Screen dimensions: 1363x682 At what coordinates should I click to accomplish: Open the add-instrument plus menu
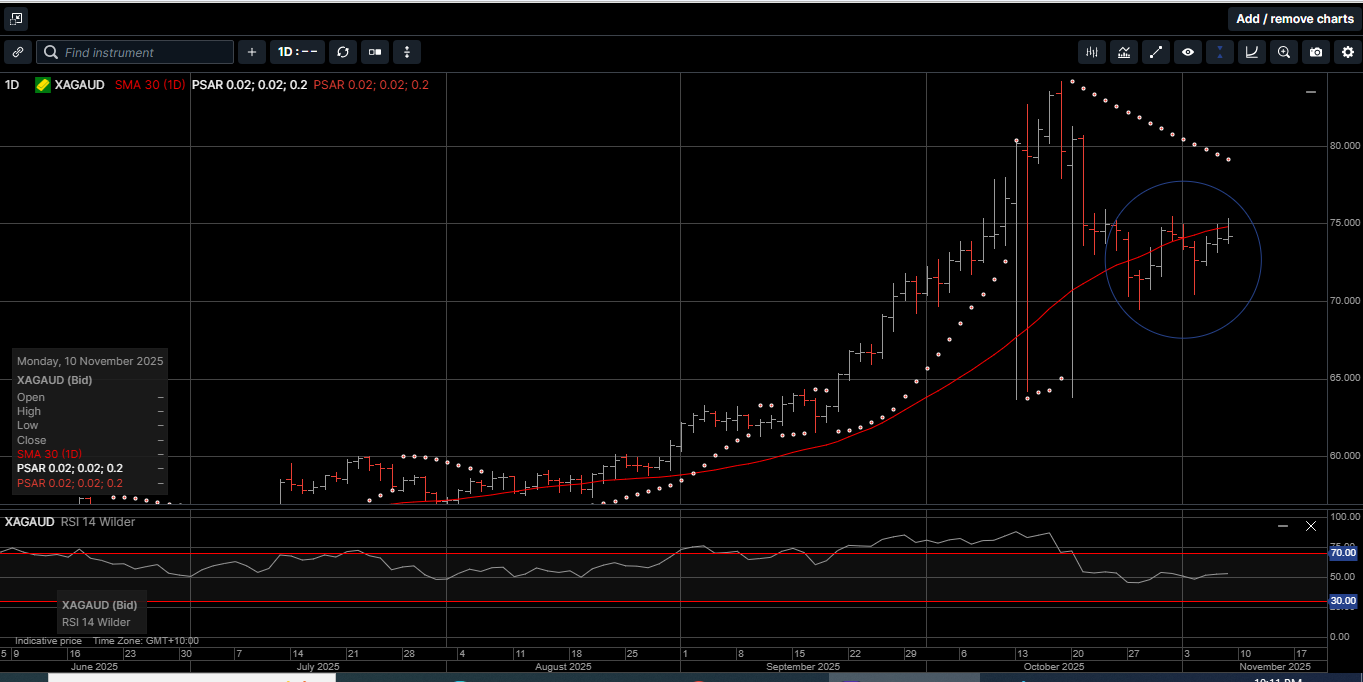click(x=251, y=51)
